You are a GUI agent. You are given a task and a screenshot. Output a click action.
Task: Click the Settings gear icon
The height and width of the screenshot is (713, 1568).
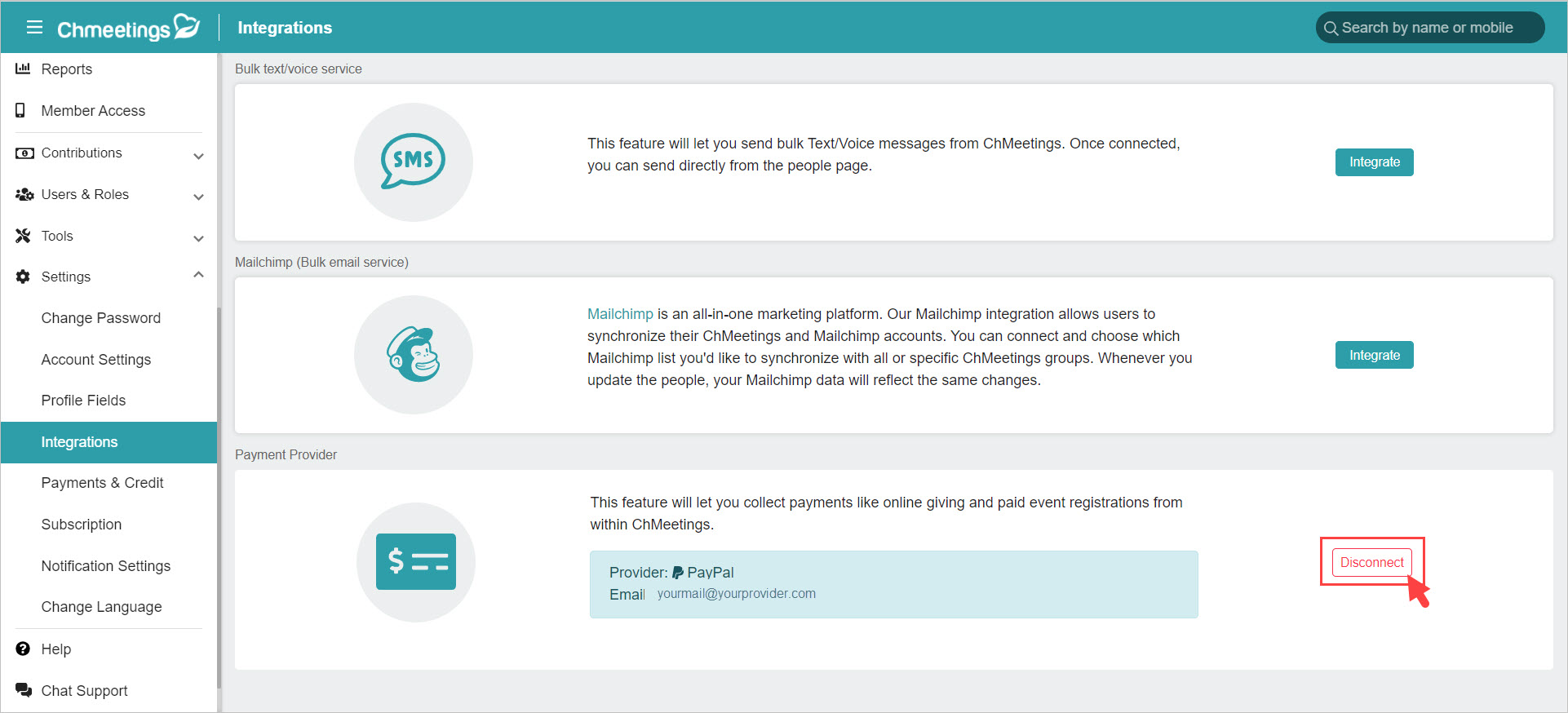[x=23, y=277]
